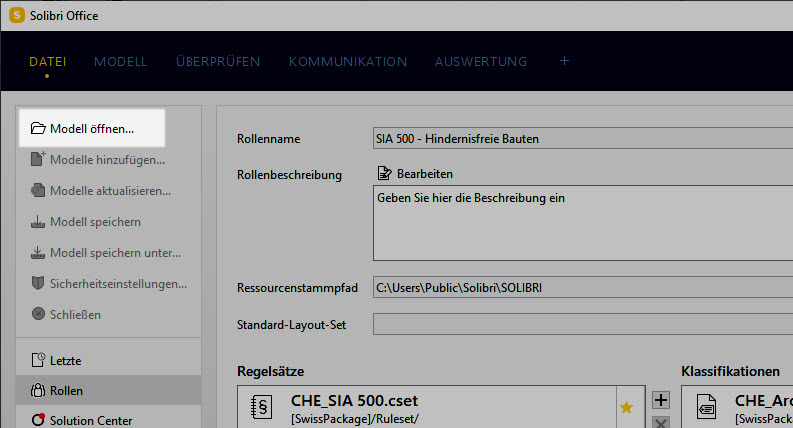Screen dimensions: 793x428
Task: Click the Klassifikationen heading
Action: pos(730,371)
